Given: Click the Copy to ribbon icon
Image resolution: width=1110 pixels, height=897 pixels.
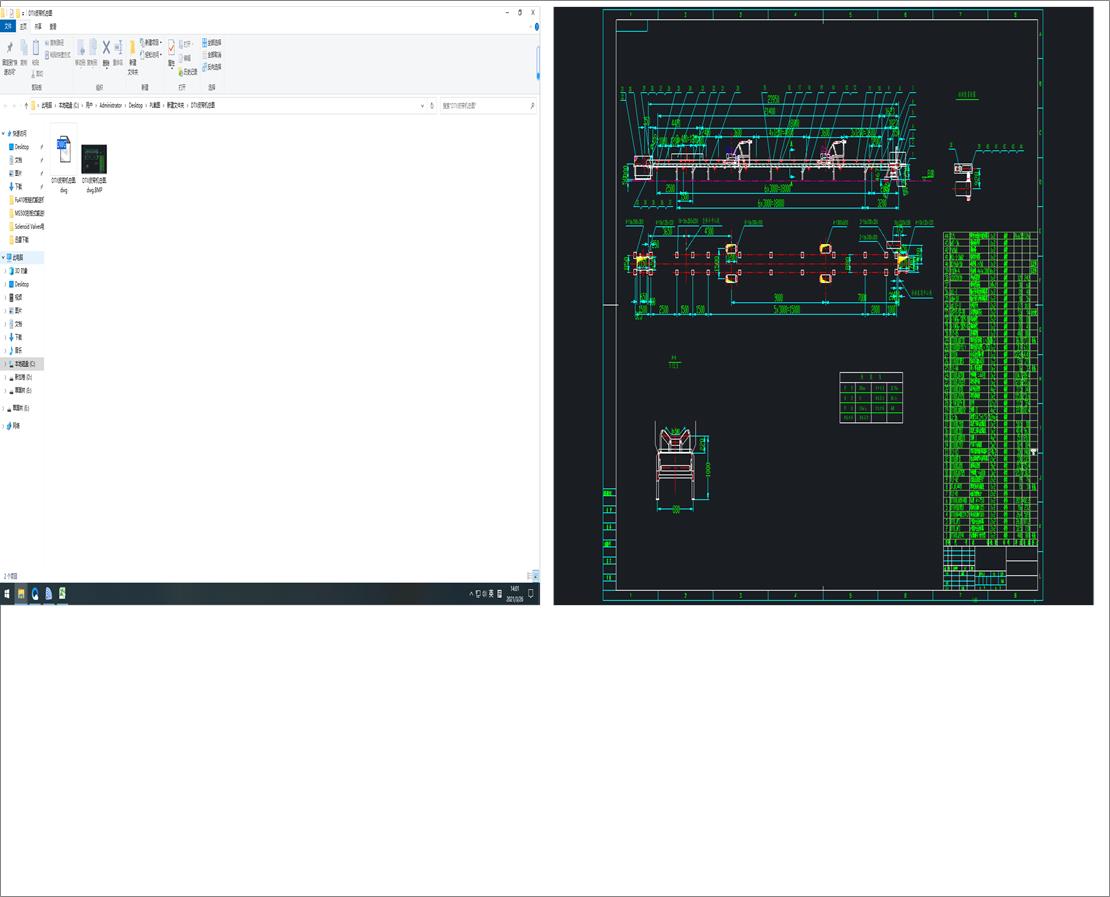Looking at the screenshot, I should pyautogui.click(x=92, y=47).
